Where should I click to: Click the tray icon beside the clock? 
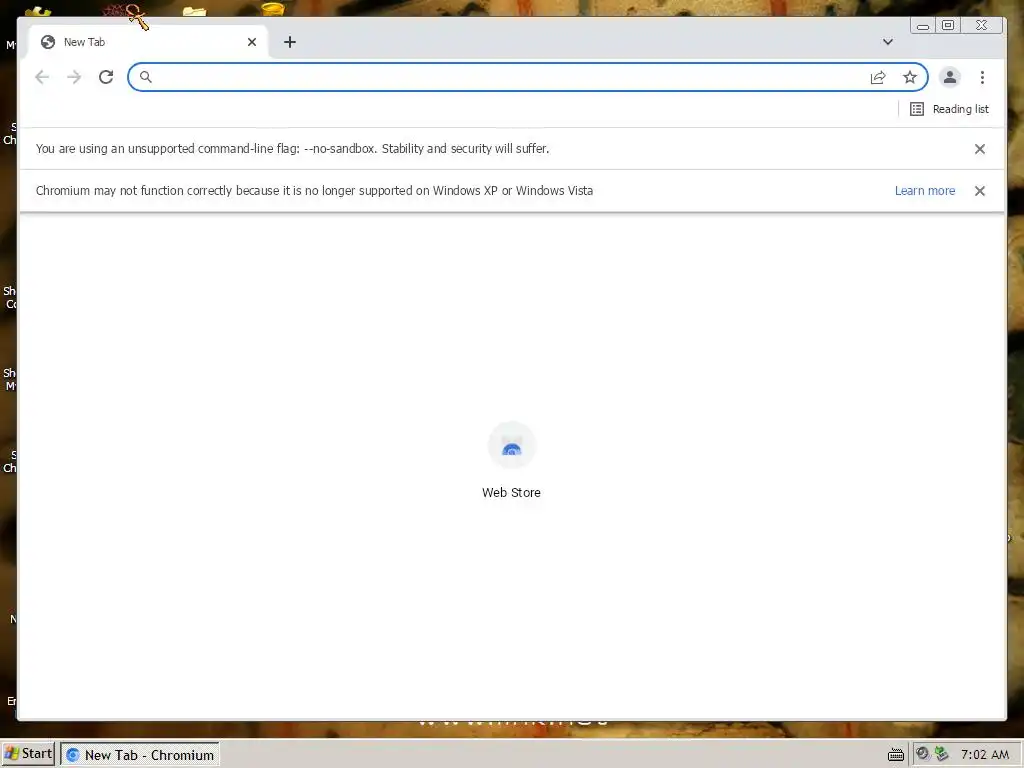click(942, 754)
